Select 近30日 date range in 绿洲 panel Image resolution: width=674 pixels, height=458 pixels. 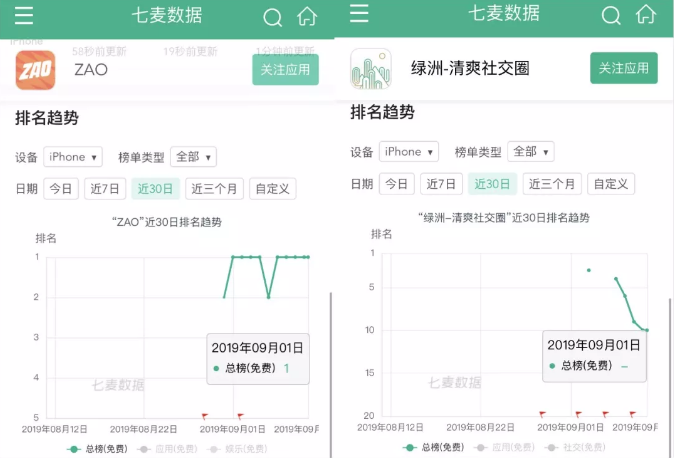[492, 184]
